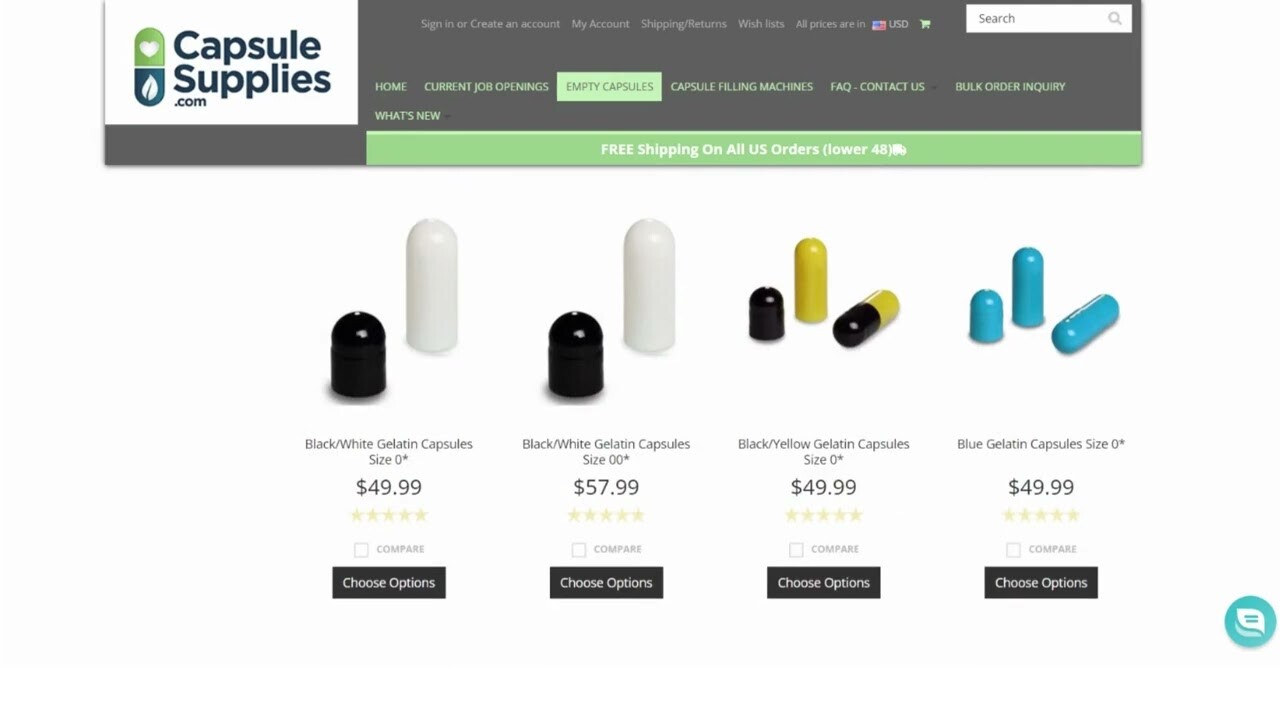Check Compare for Blue Gelatin Capsules
The image size is (1280, 720).
[x=1013, y=549]
